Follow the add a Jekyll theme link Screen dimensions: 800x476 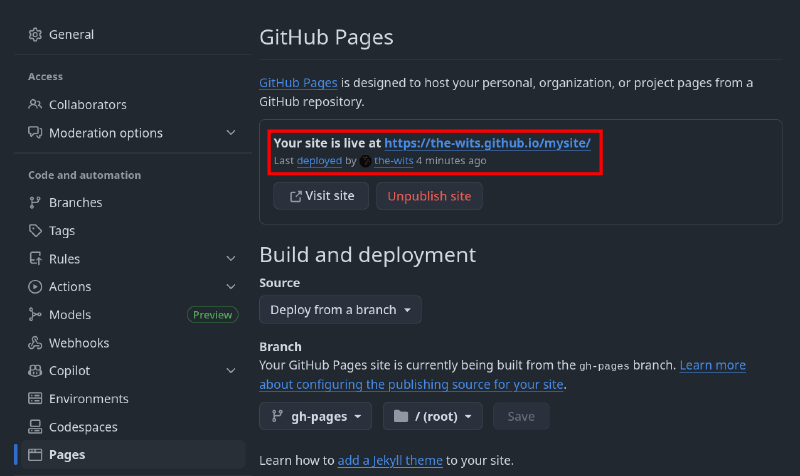tap(389, 460)
